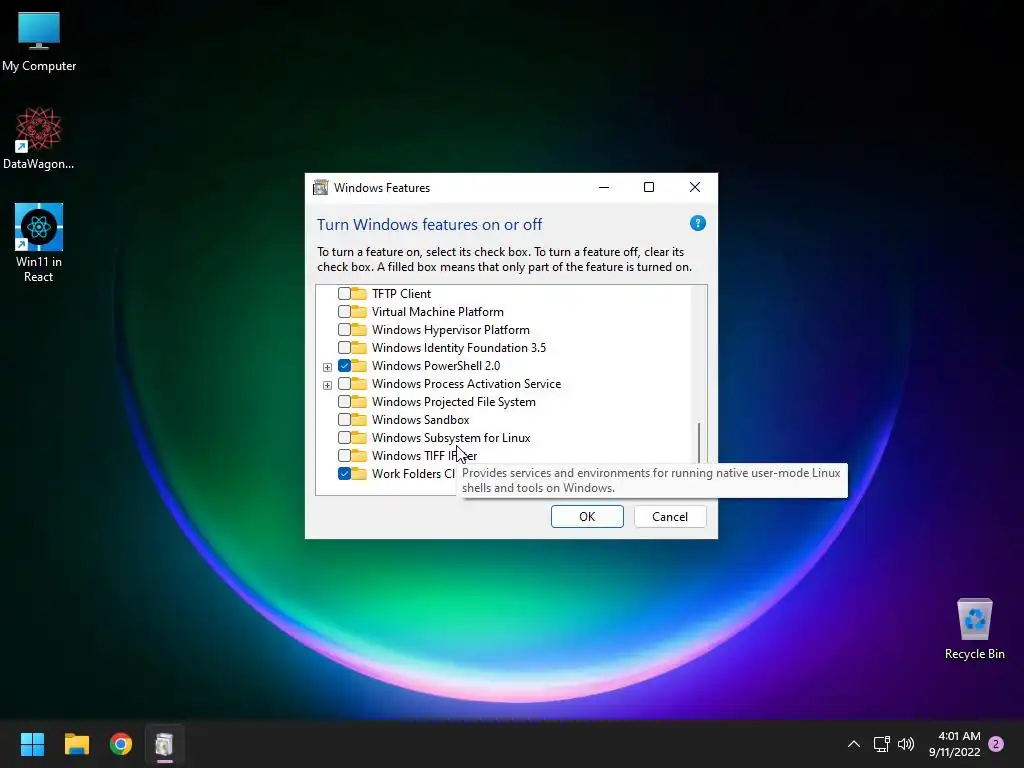Open the notification count badge

(x=996, y=744)
